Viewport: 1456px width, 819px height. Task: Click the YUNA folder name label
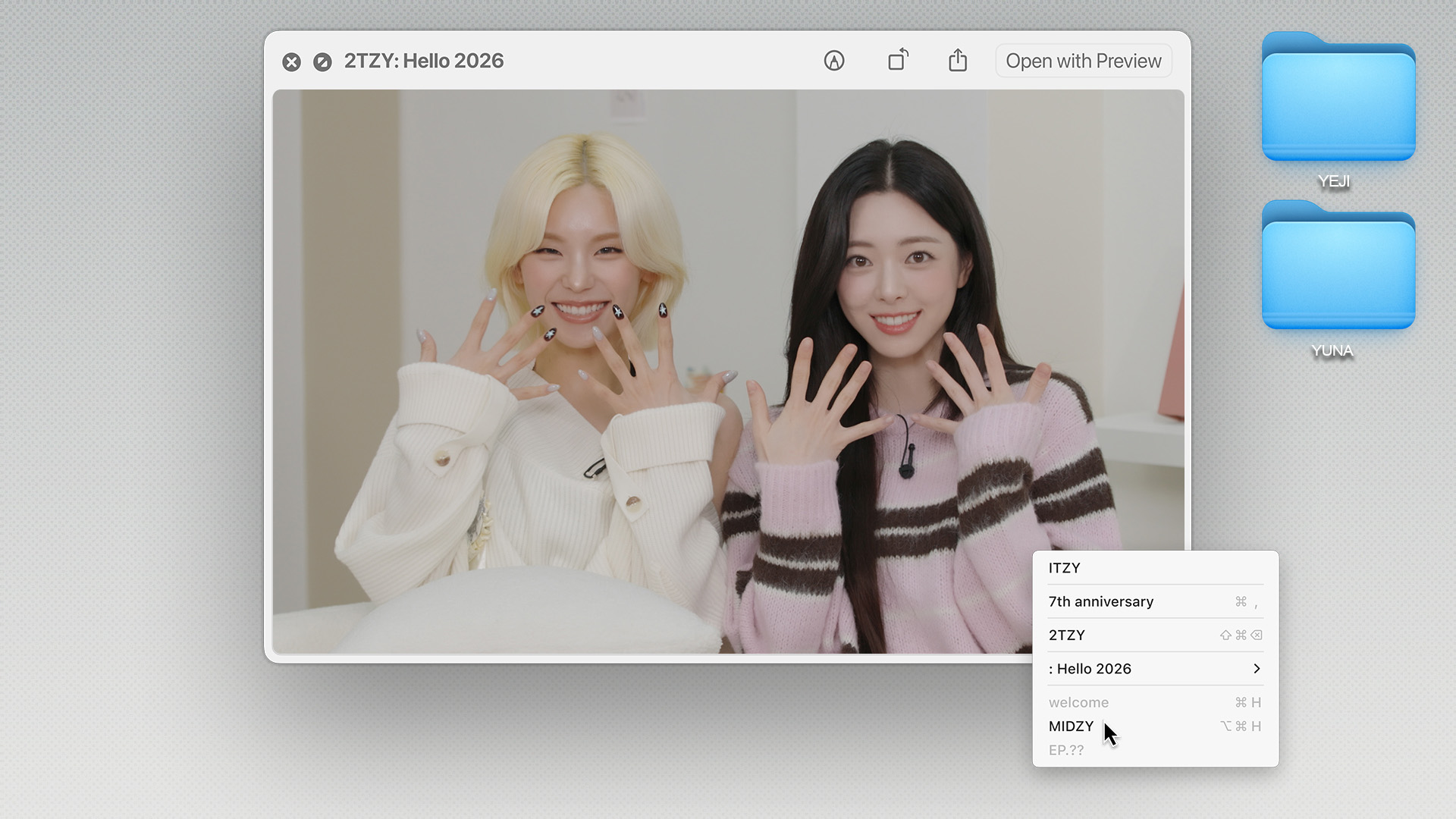click(1332, 350)
